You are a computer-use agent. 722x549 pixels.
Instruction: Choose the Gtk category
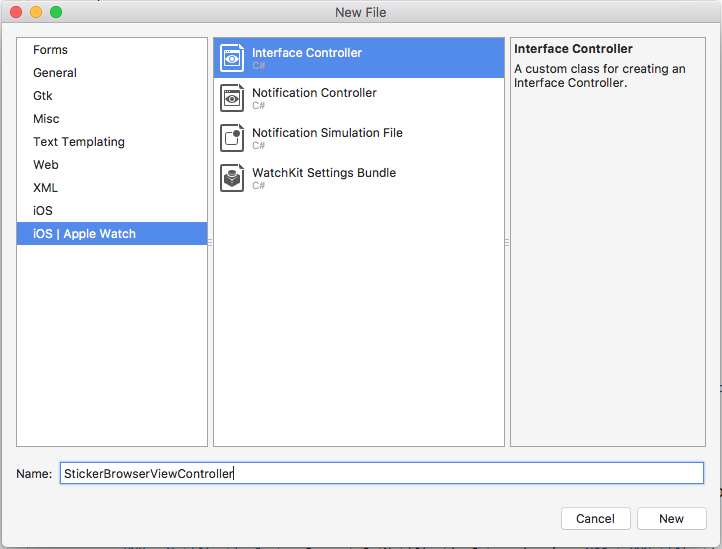click(43, 96)
